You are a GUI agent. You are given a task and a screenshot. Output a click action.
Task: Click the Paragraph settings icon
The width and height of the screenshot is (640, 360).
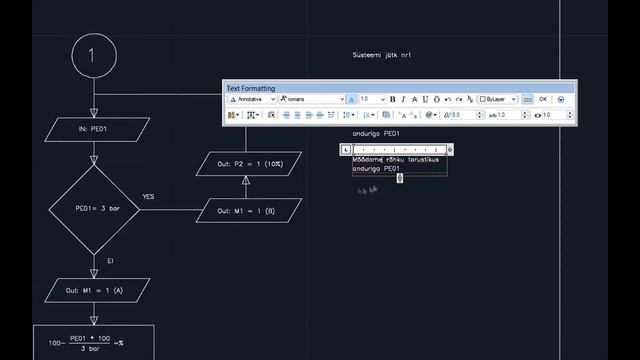click(271, 115)
